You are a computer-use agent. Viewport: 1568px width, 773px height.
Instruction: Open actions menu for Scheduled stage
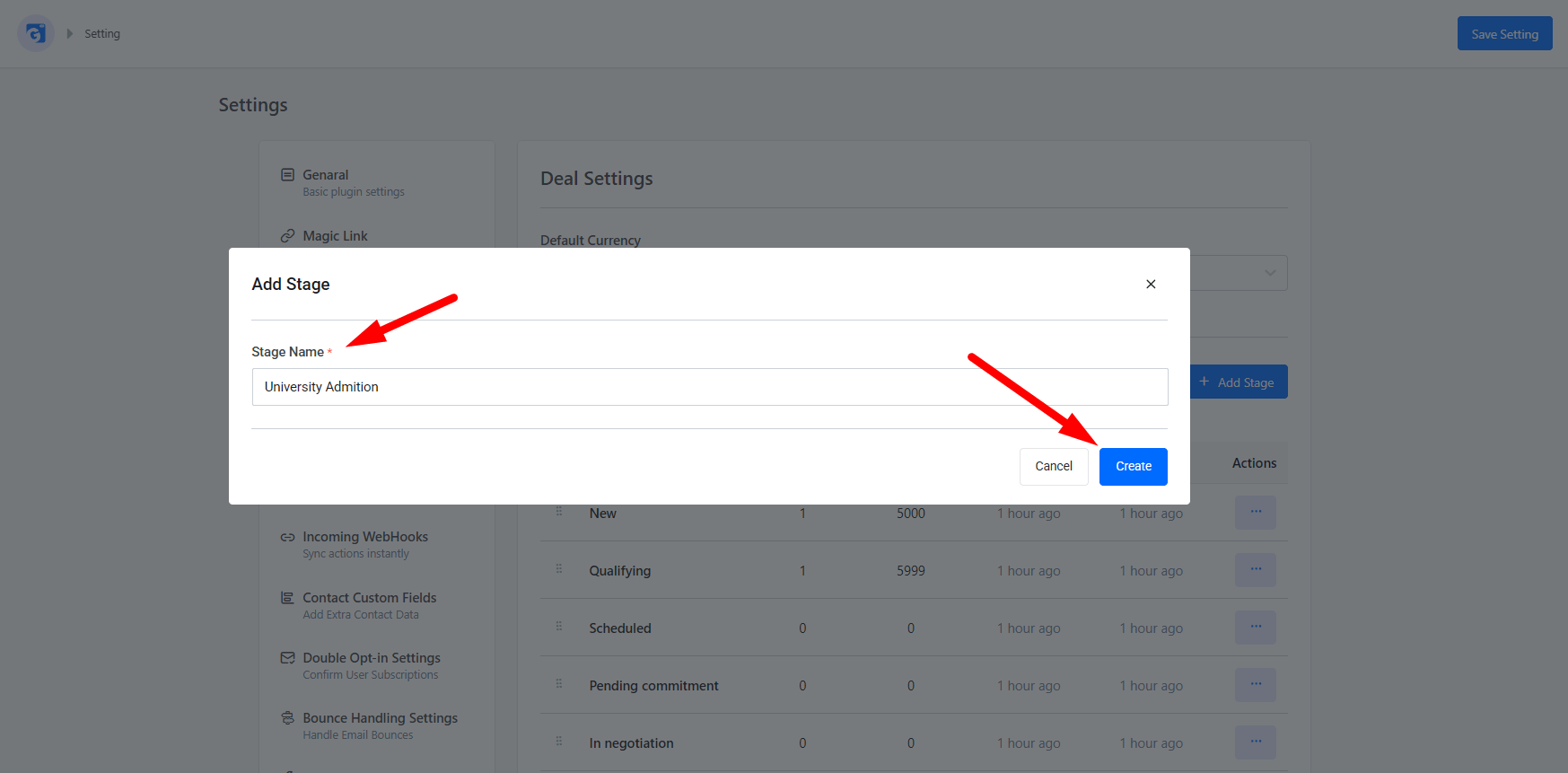[1256, 628]
